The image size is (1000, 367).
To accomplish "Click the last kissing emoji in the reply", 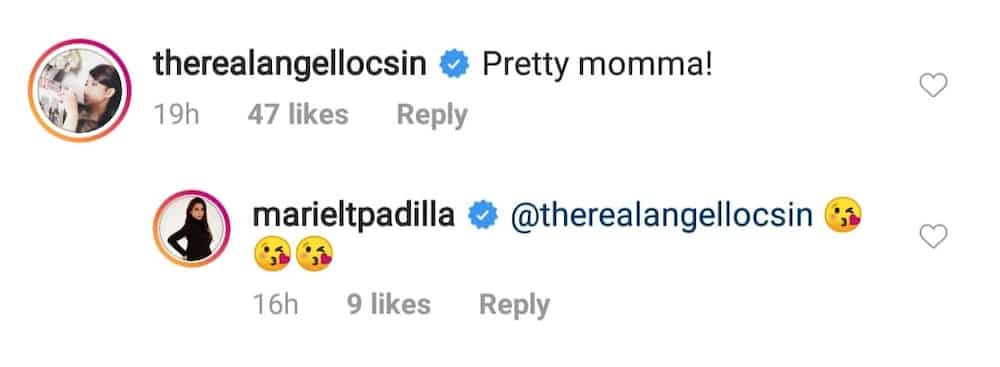I will (x=315, y=254).
